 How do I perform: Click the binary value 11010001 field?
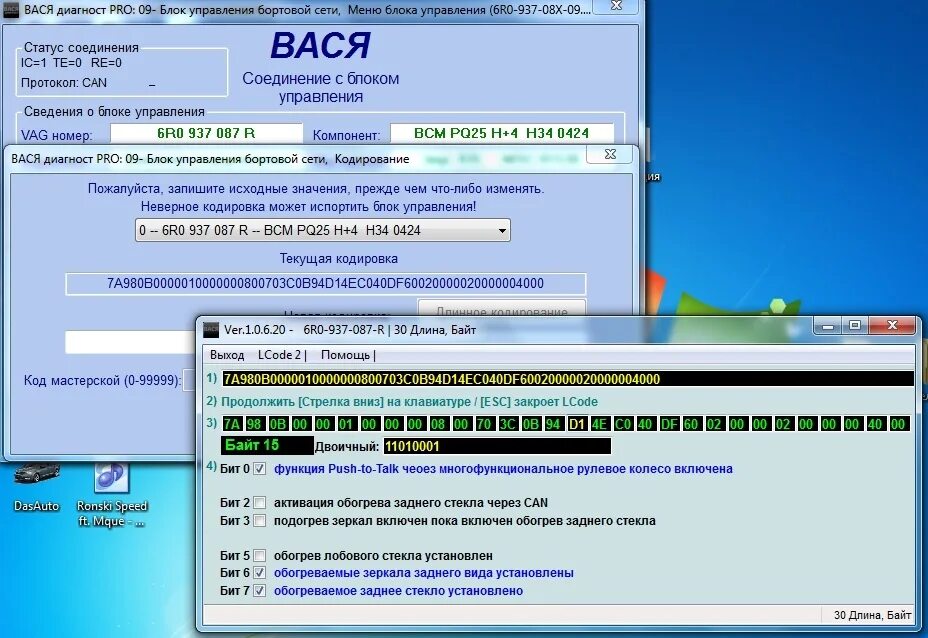tap(497, 446)
